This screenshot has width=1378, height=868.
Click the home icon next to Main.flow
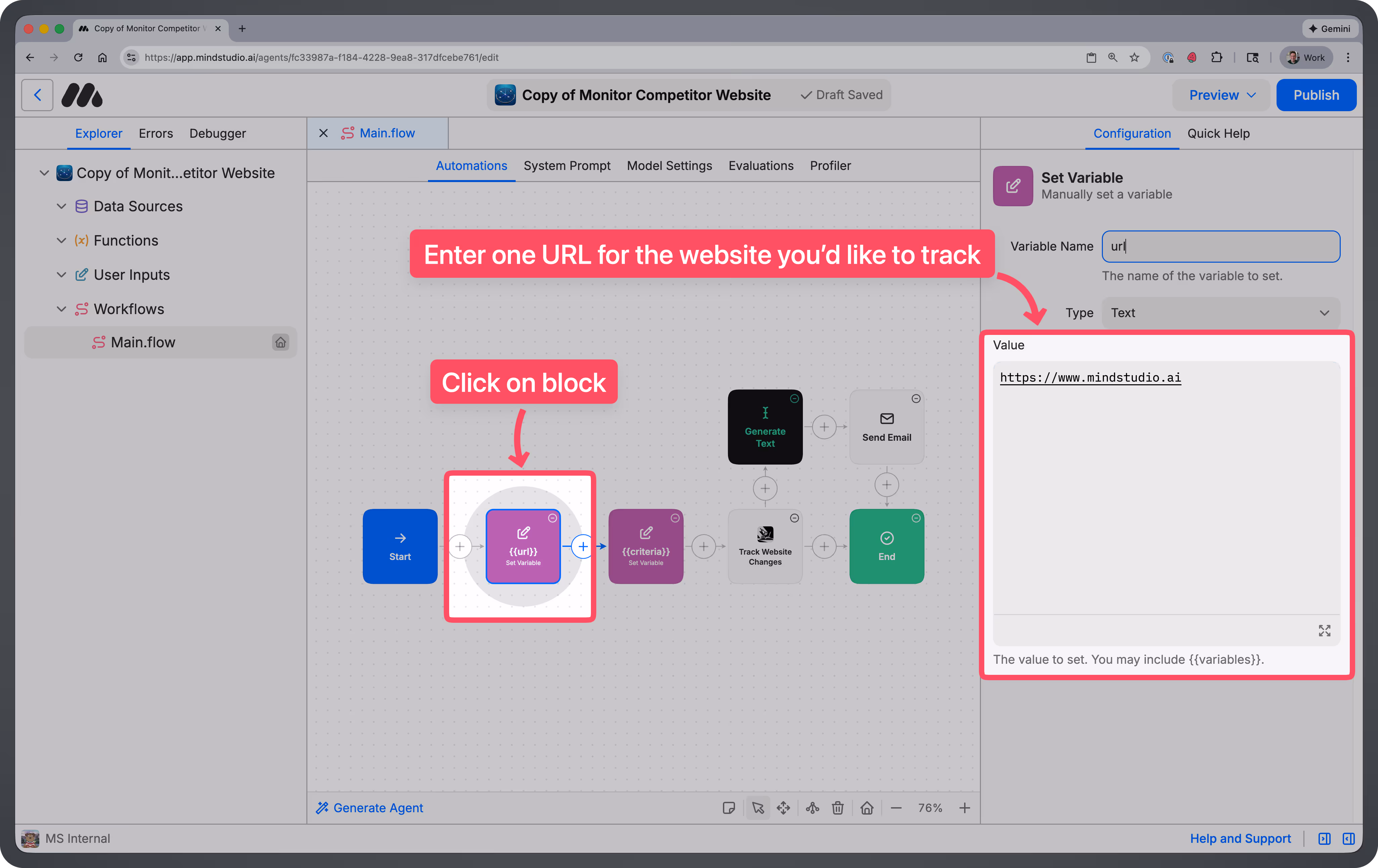coord(281,342)
